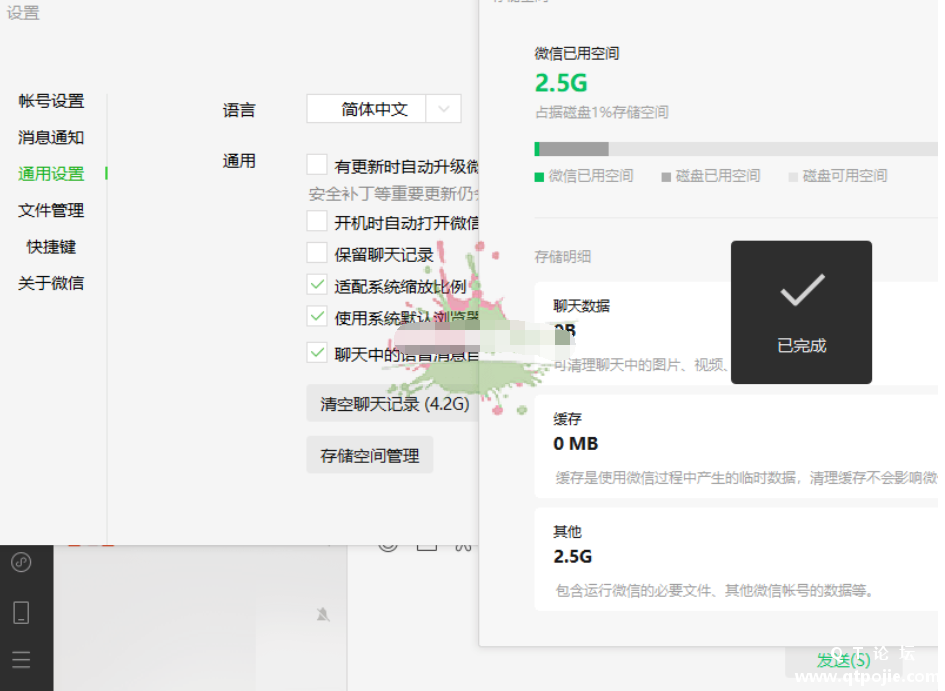Select 通用设置 in the sidebar
This screenshot has height=691, width=945.
pyautogui.click(x=51, y=174)
